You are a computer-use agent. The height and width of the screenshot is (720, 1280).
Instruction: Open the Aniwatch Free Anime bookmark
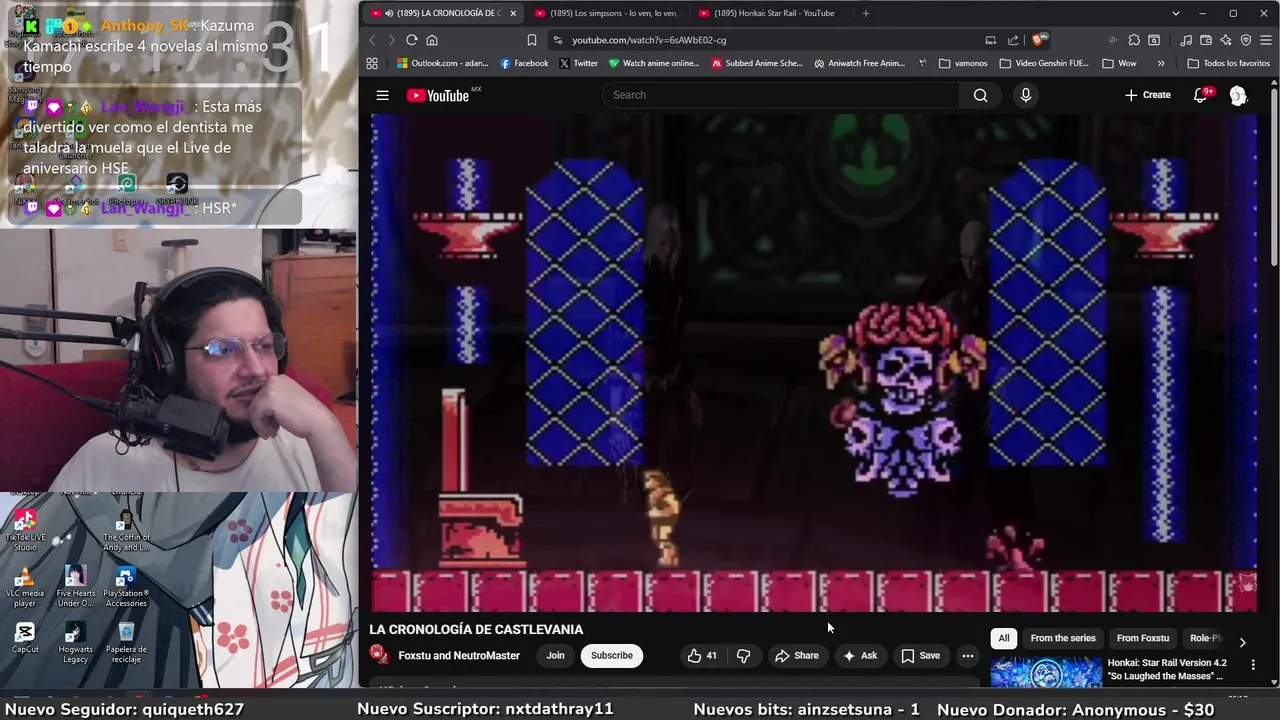point(861,63)
